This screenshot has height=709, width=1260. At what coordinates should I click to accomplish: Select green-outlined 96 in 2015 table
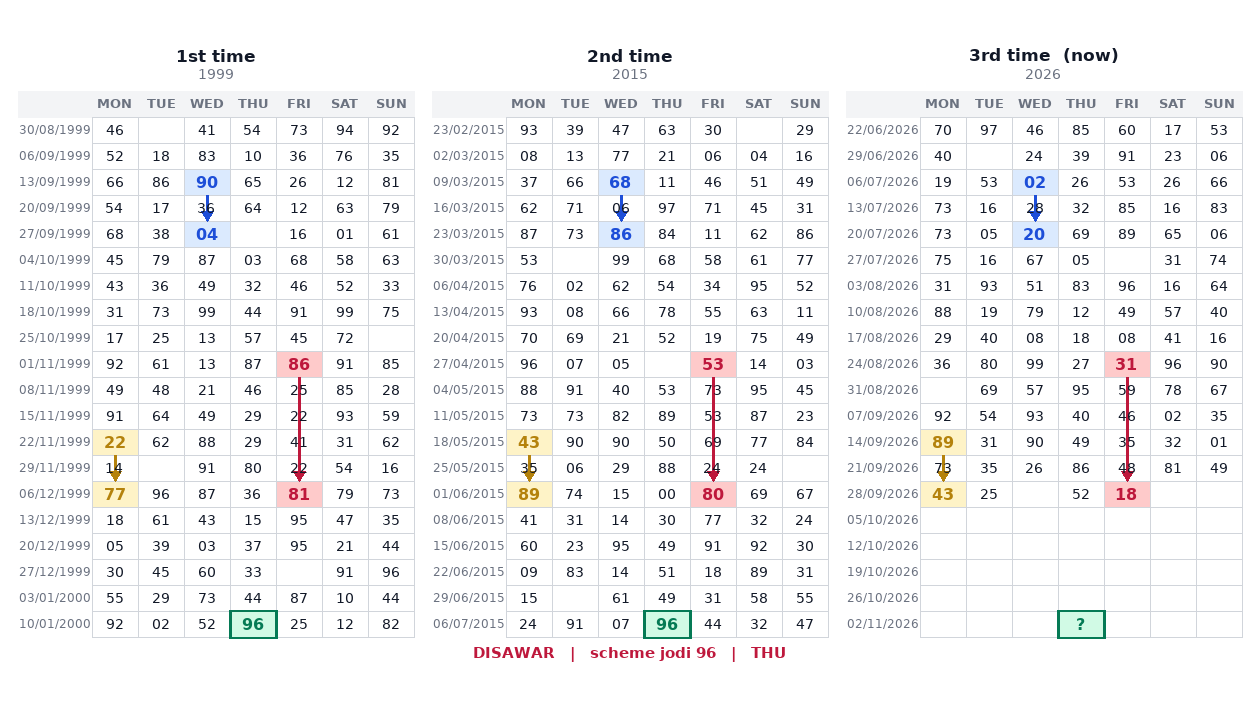click(667, 624)
